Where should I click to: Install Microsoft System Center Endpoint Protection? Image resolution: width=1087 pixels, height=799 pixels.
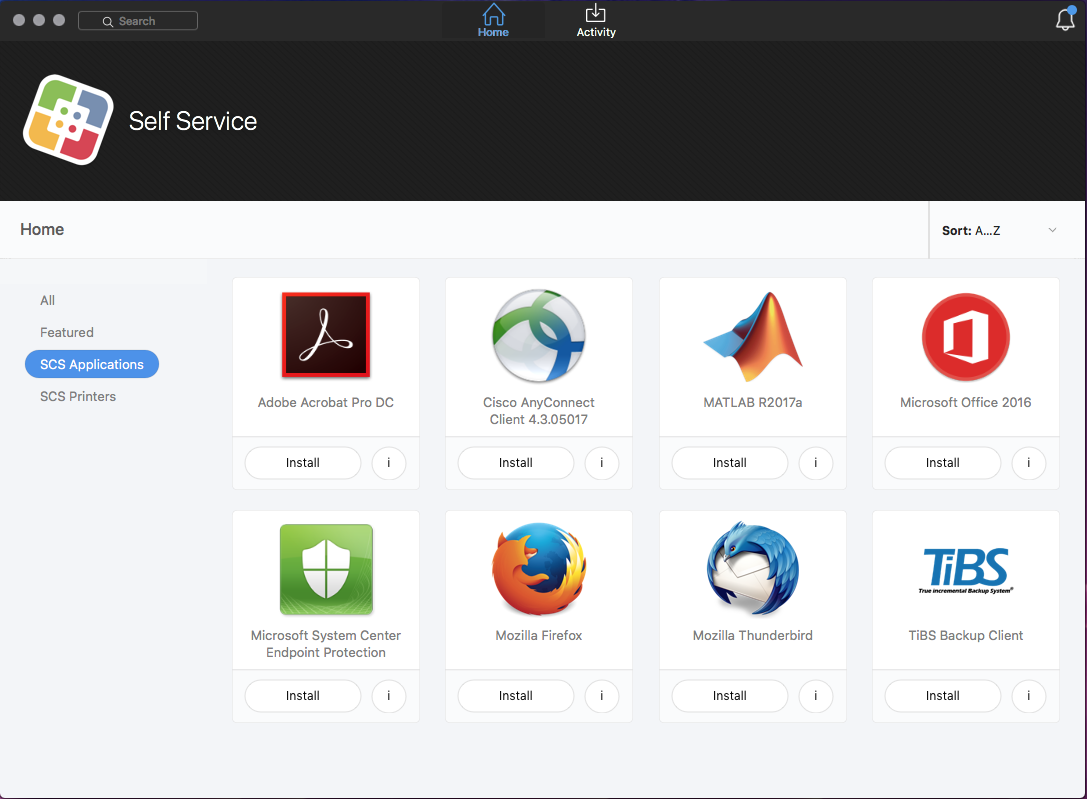(x=303, y=696)
